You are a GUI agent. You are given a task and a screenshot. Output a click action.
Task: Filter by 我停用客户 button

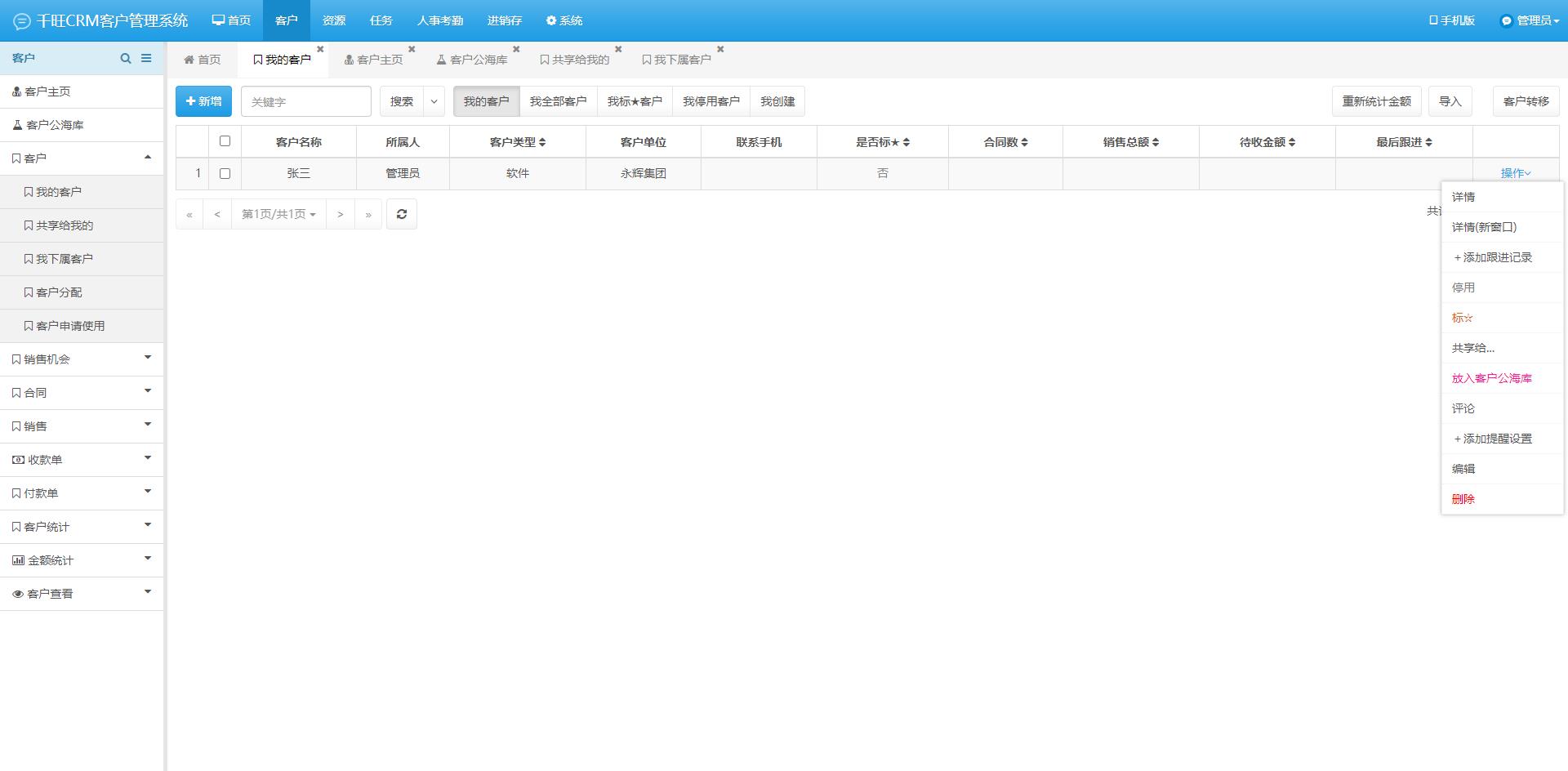[x=711, y=101]
